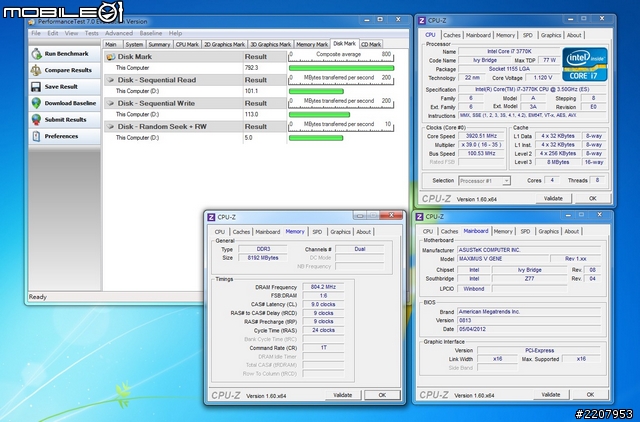
Task: Switch to the System tab in PerformanceTest
Action: (134, 44)
